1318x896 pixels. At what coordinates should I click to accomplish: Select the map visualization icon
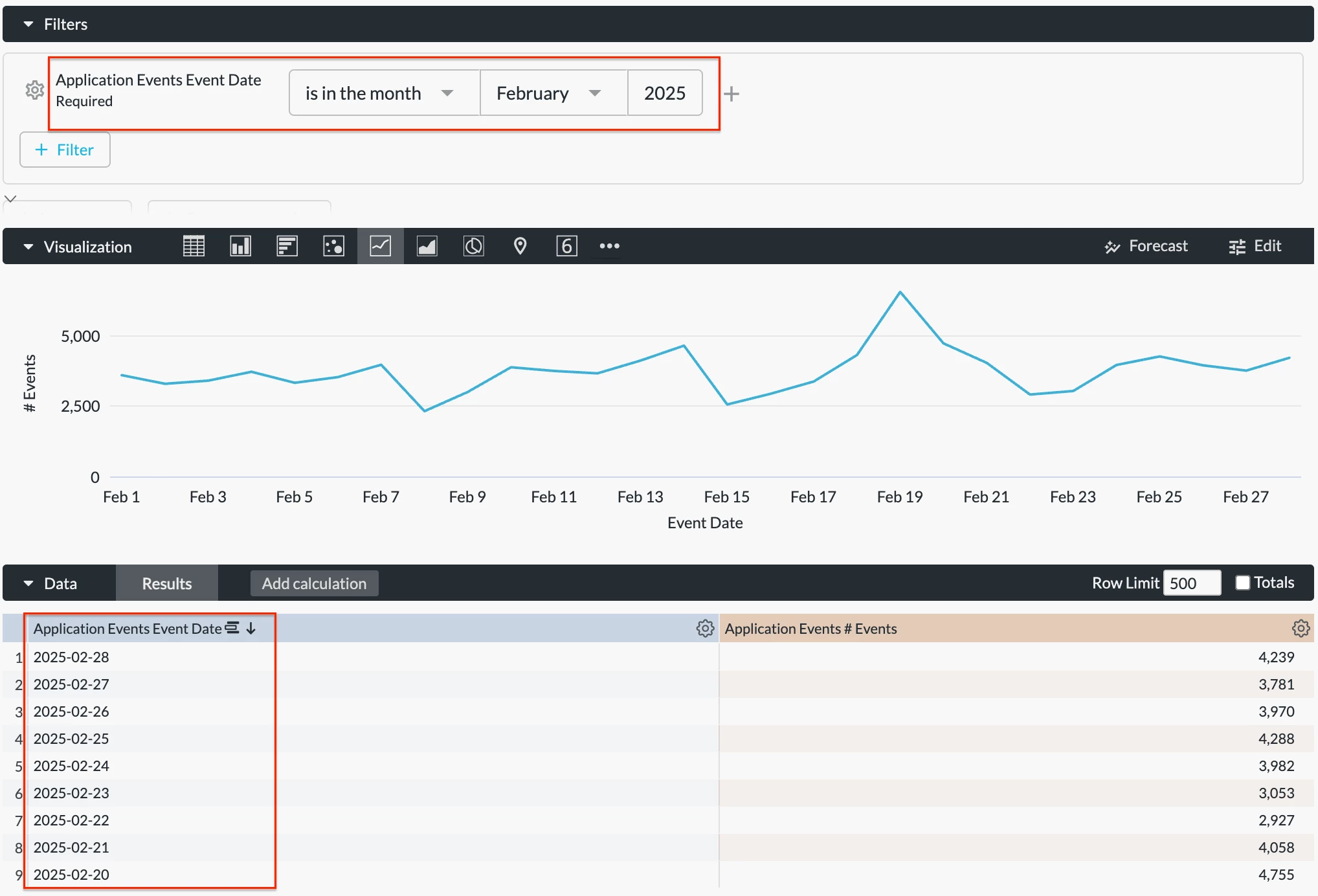tap(520, 246)
